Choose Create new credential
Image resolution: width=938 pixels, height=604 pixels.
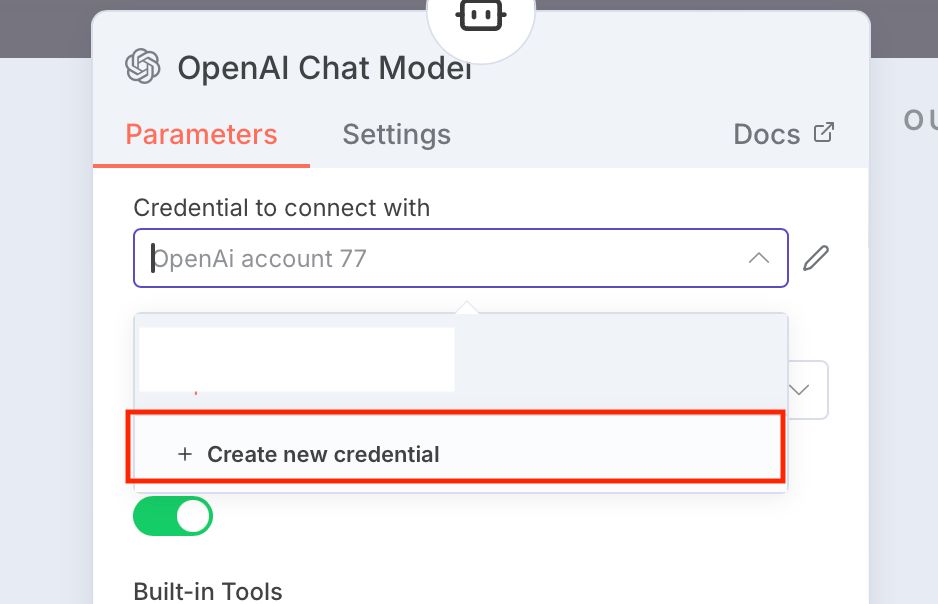click(323, 454)
